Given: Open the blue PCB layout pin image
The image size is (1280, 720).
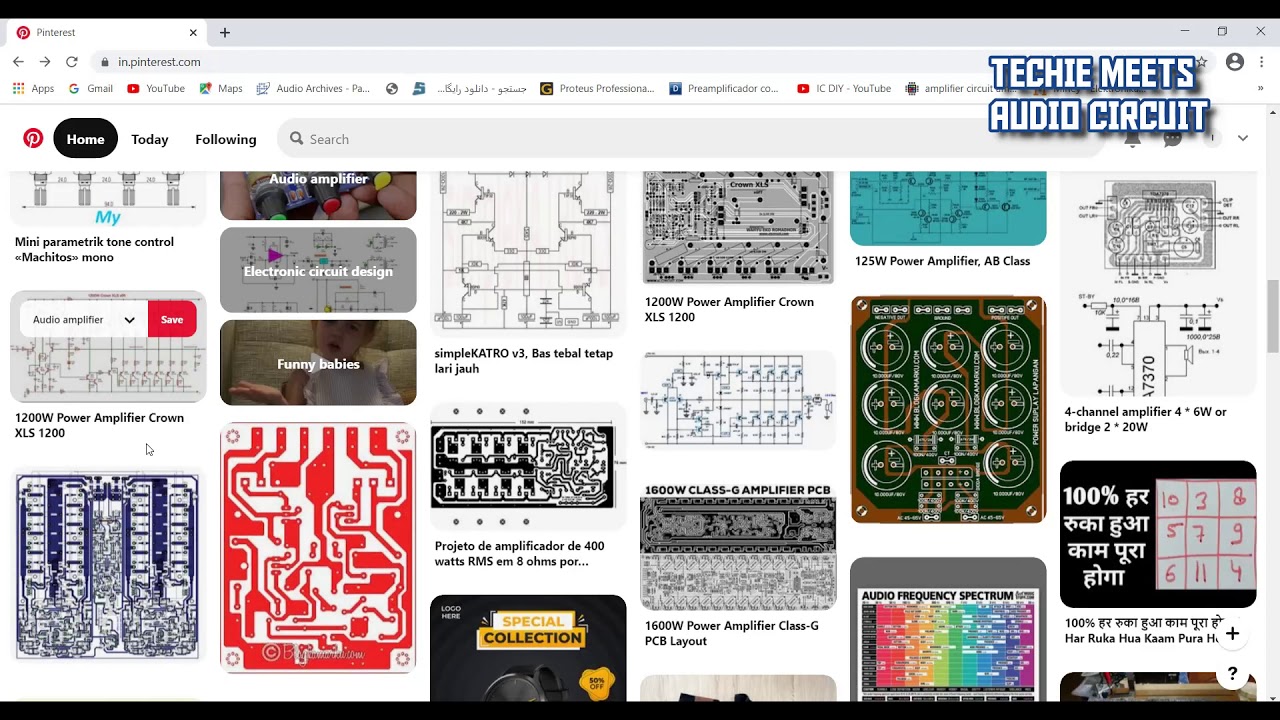Looking at the screenshot, I should tap(108, 566).
